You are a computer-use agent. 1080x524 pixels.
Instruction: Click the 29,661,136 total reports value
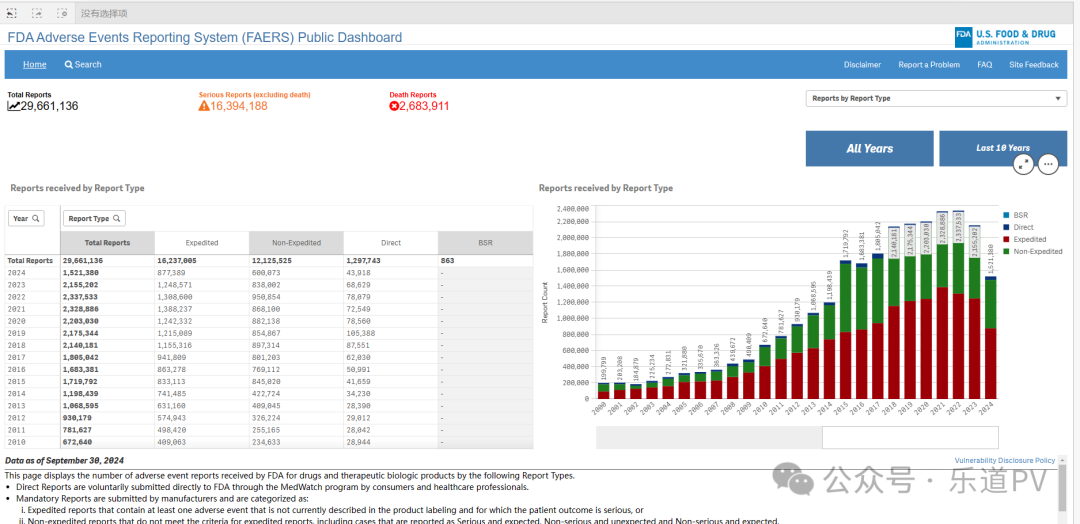(50, 106)
